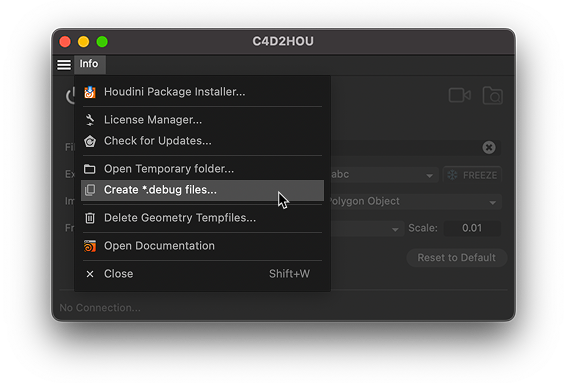Screen dimensions: 567x383
Task: Choose Delete Geometry Tempfiles
Action: (202, 218)
